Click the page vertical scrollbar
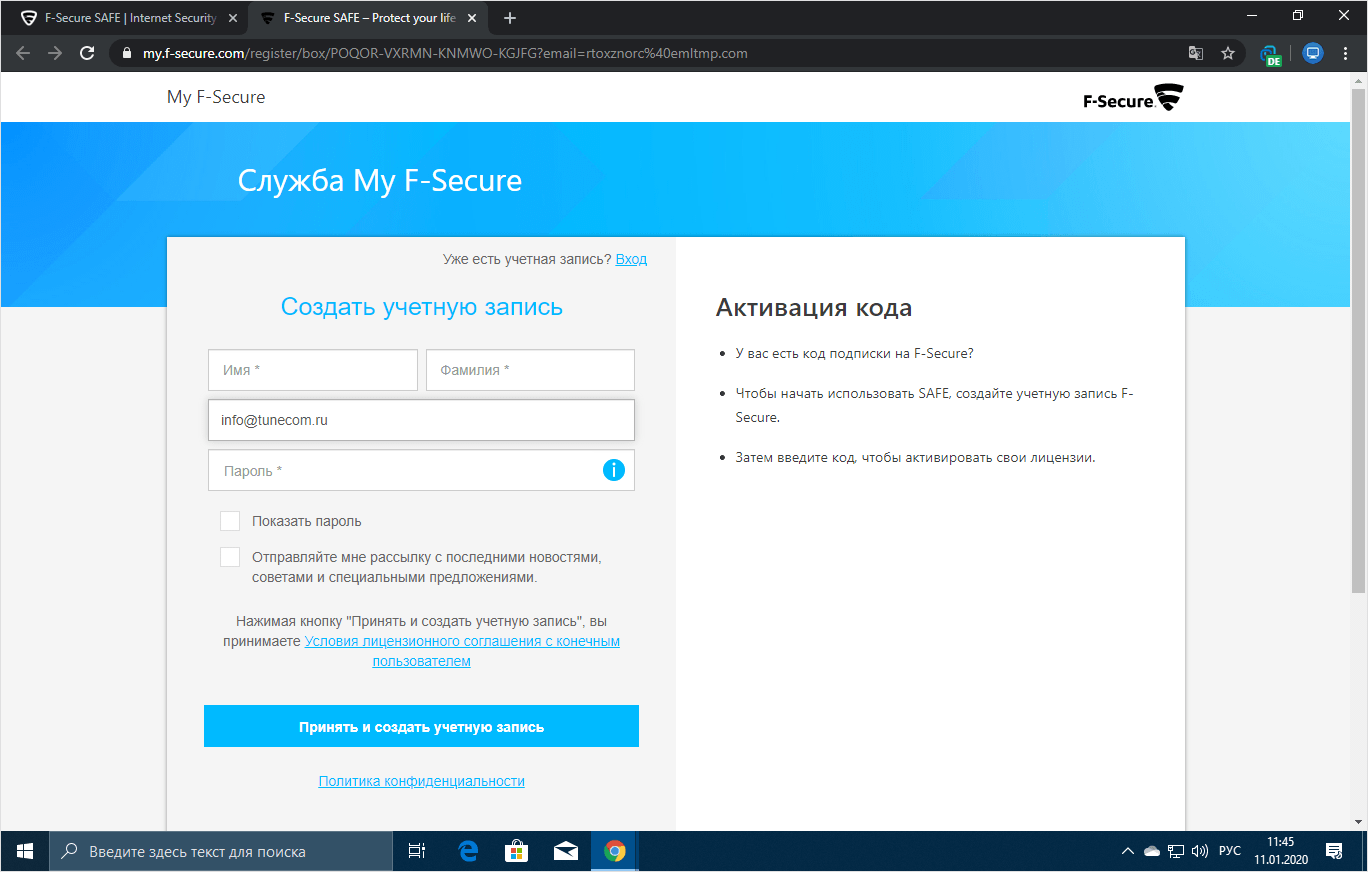 1359,340
